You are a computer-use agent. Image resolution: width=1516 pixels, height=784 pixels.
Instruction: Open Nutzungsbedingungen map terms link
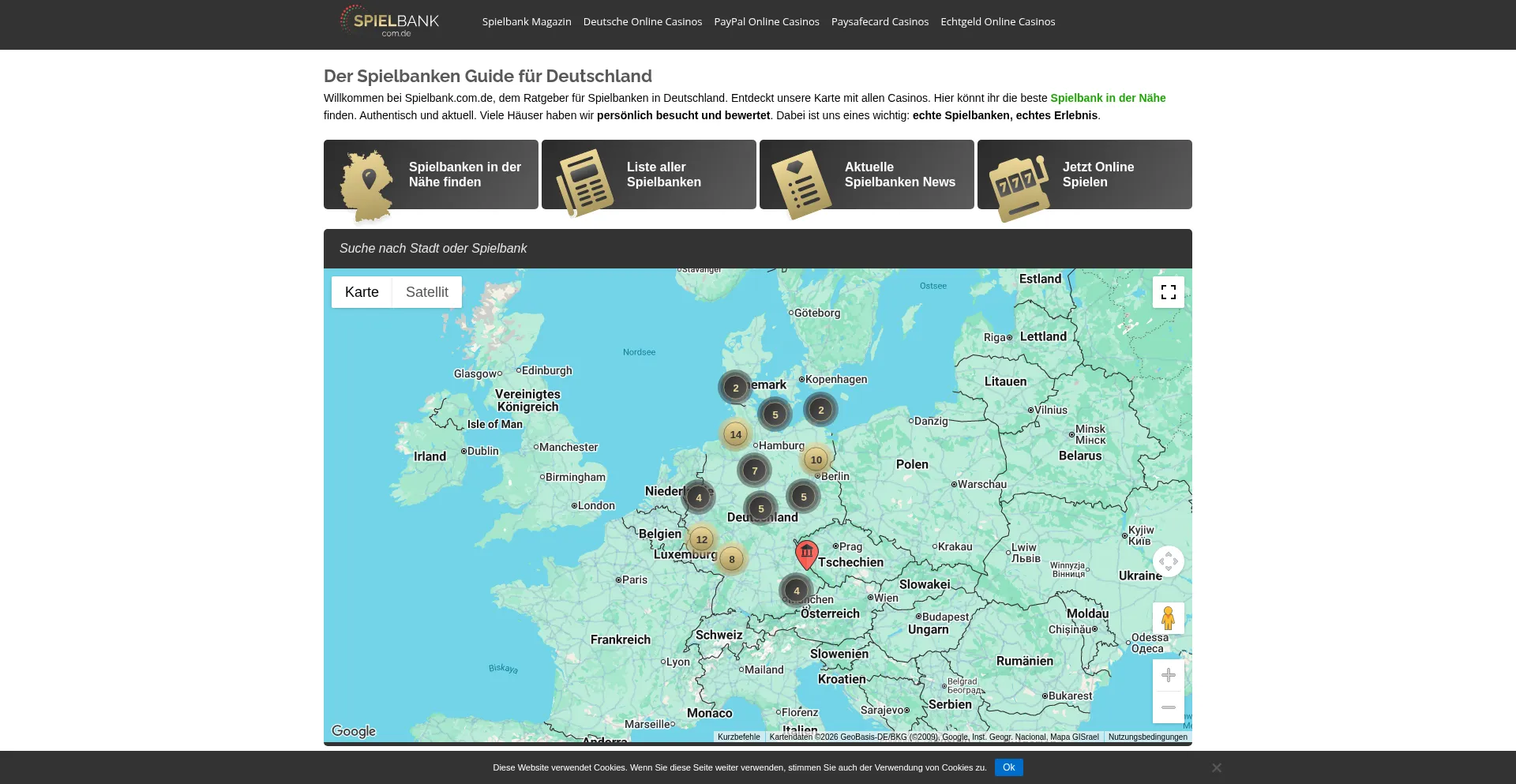tap(1148, 737)
